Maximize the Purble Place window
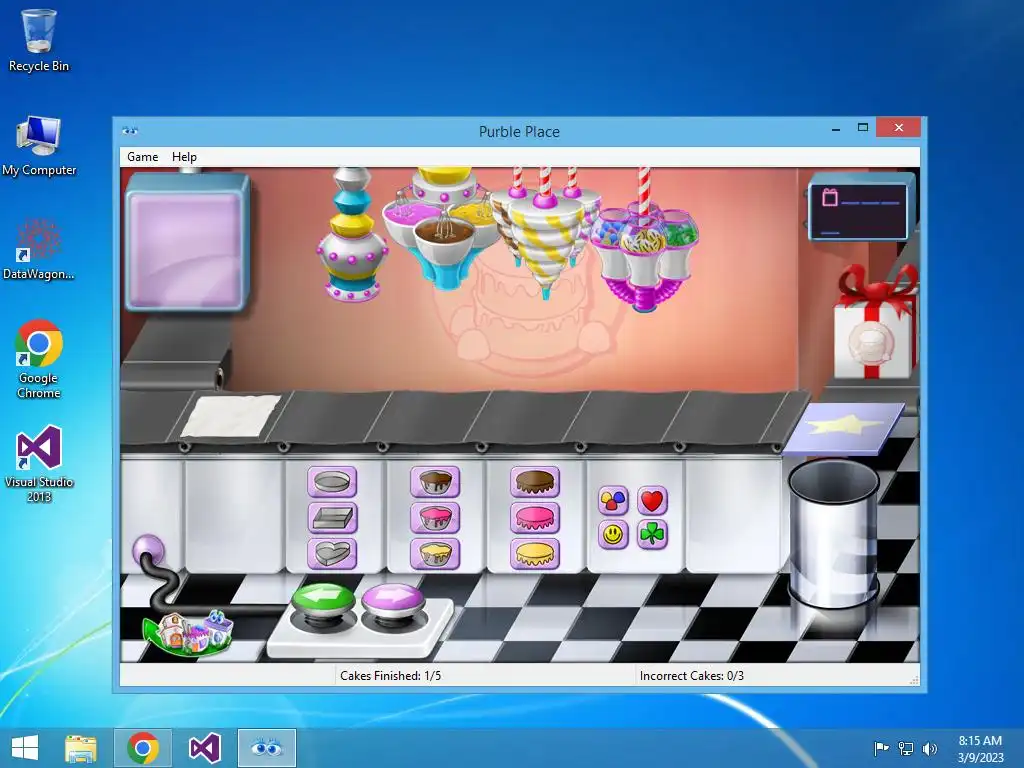 pos(863,127)
